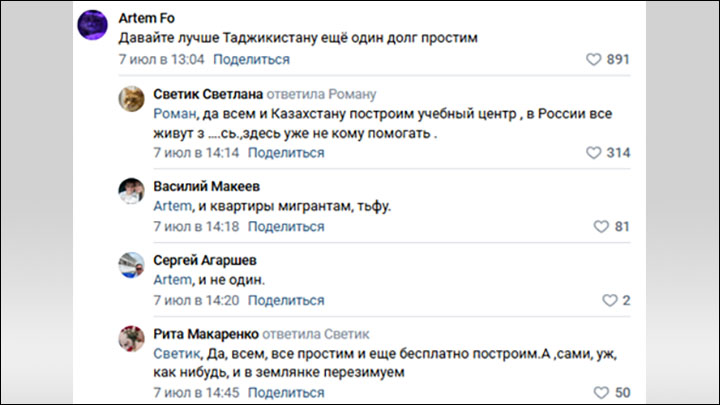The height and width of the screenshot is (405, 720).
Task: Click the "Светик" mention in Рита's reply
Action: (x=174, y=353)
